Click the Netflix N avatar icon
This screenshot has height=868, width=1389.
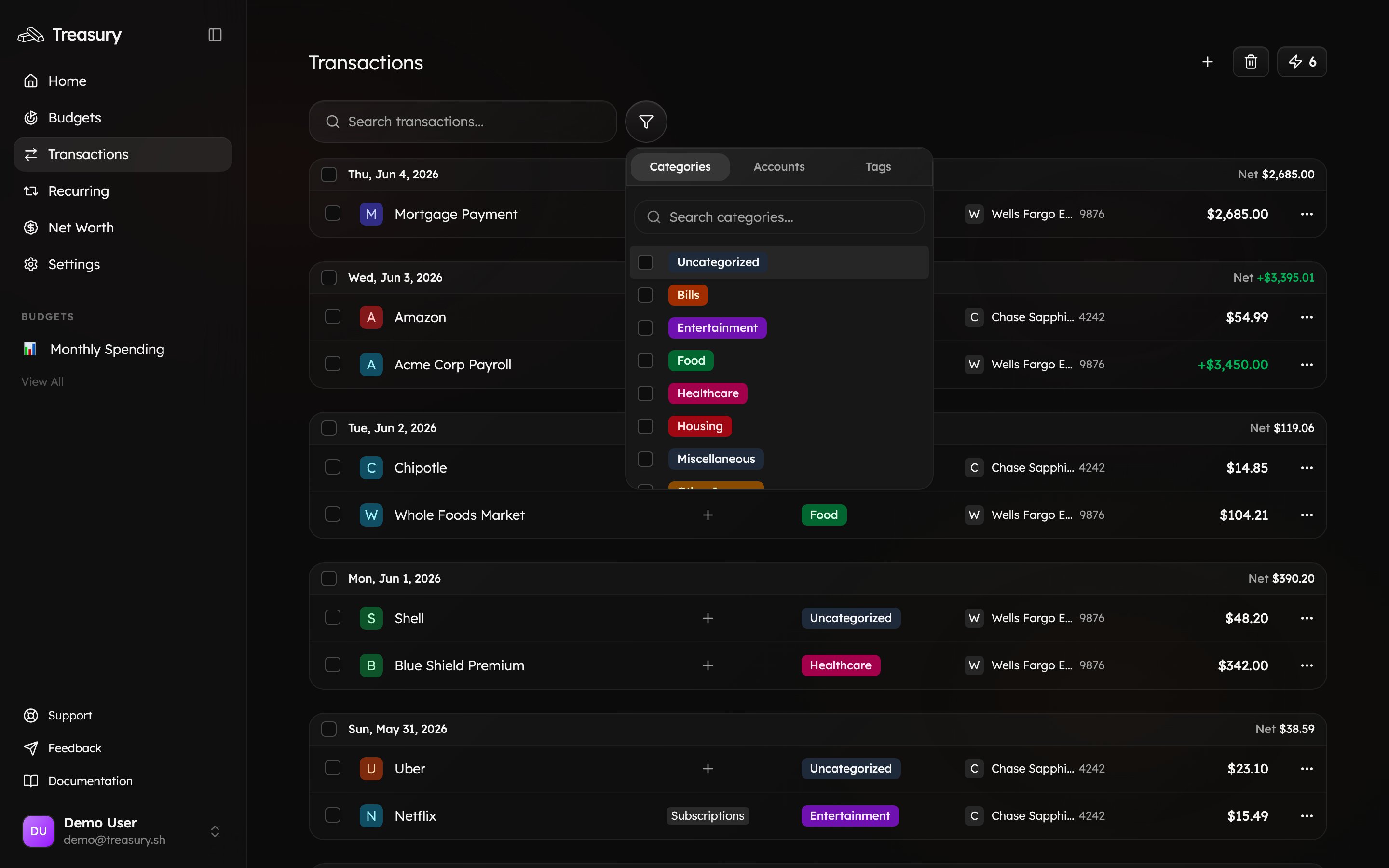[371, 816]
